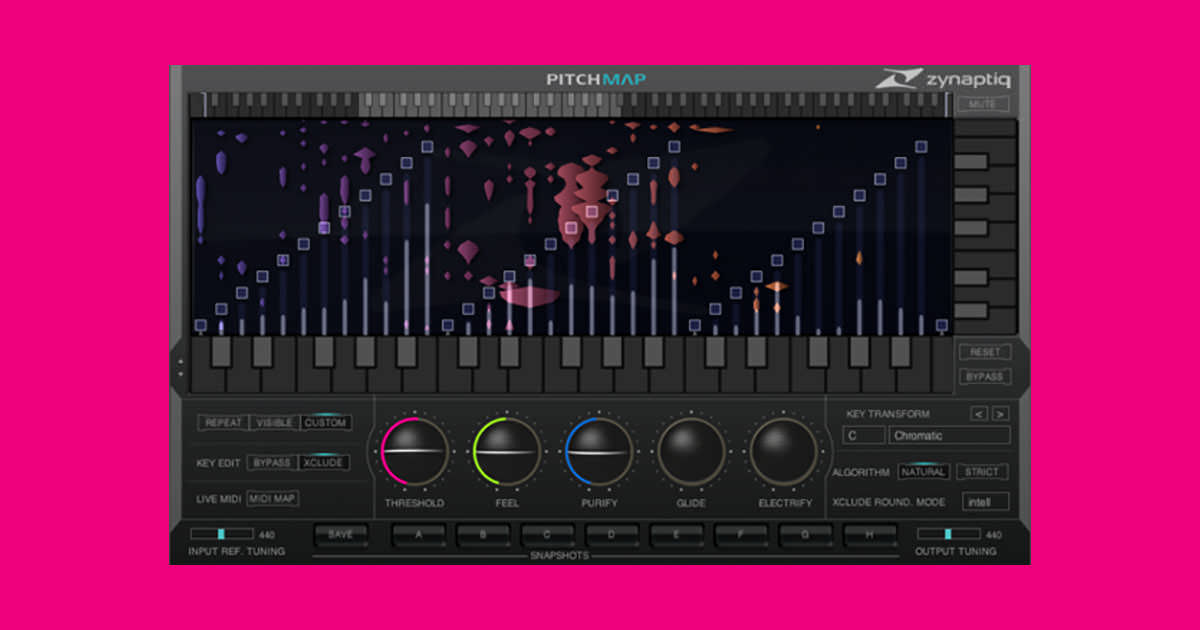Click the XCLUDE ROUND. MODE label
This screenshot has width=1200, height=630.
click(x=889, y=502)
